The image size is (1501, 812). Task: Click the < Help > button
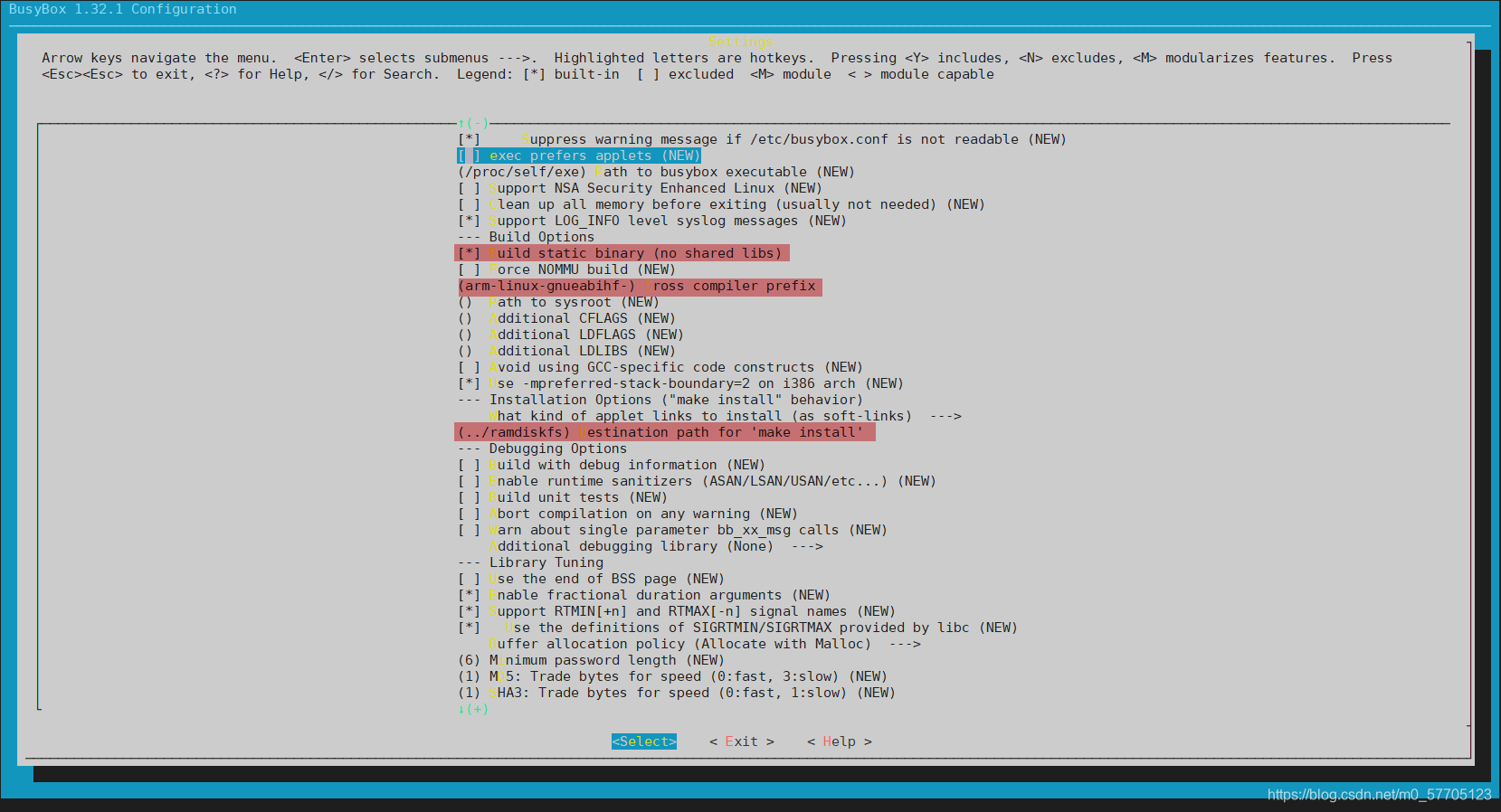840,741
